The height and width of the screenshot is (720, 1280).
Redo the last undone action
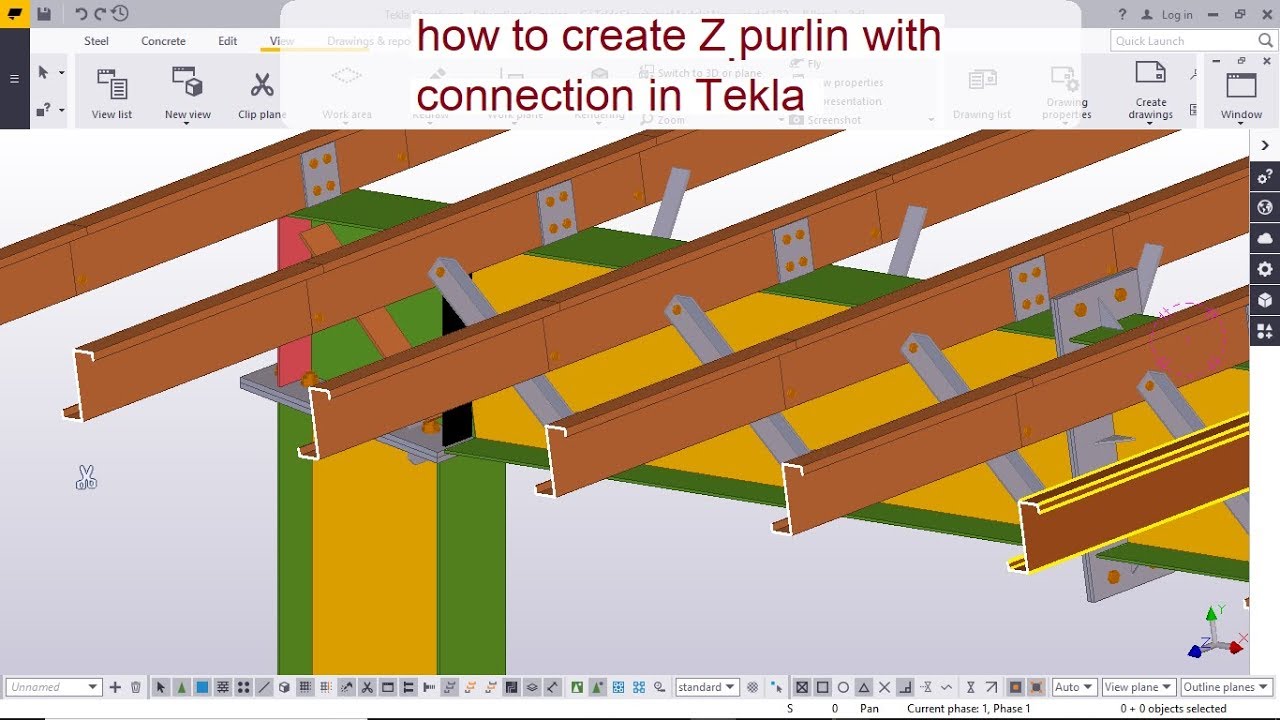point(100,14)
